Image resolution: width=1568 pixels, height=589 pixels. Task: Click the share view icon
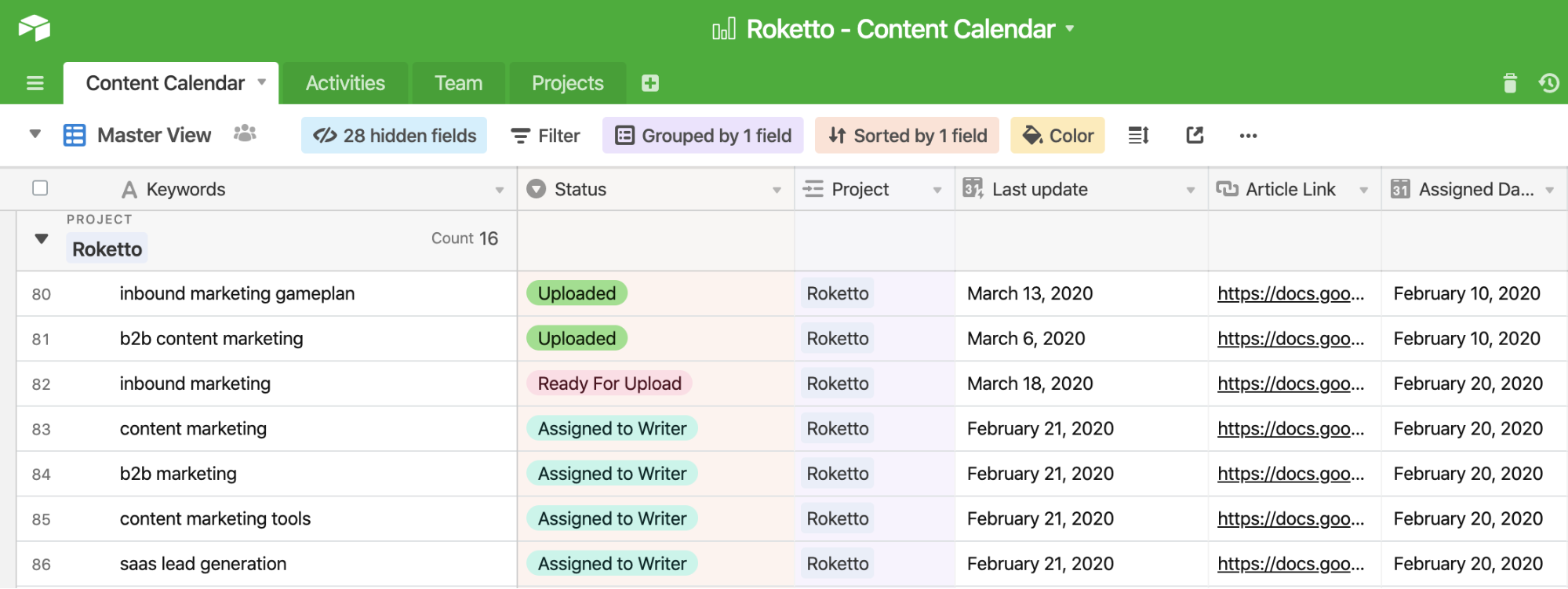(1195, 136)
